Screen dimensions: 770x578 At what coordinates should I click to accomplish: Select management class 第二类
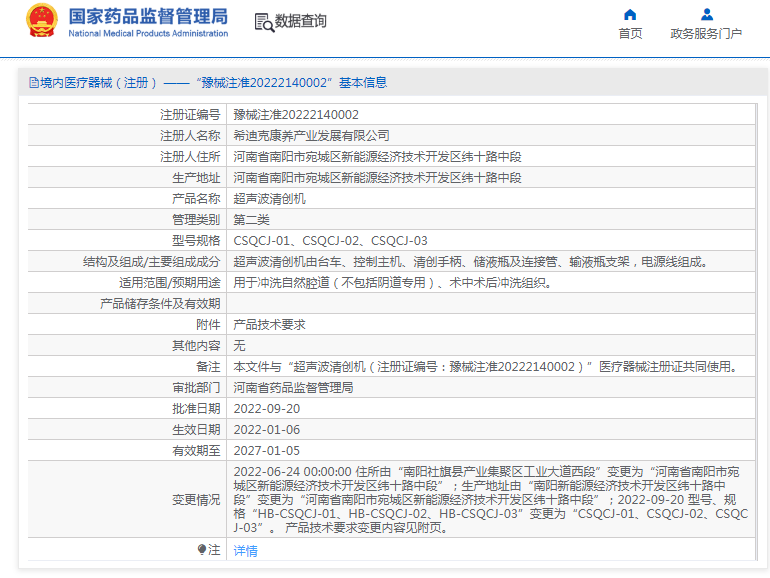click(x=251, y=220)
